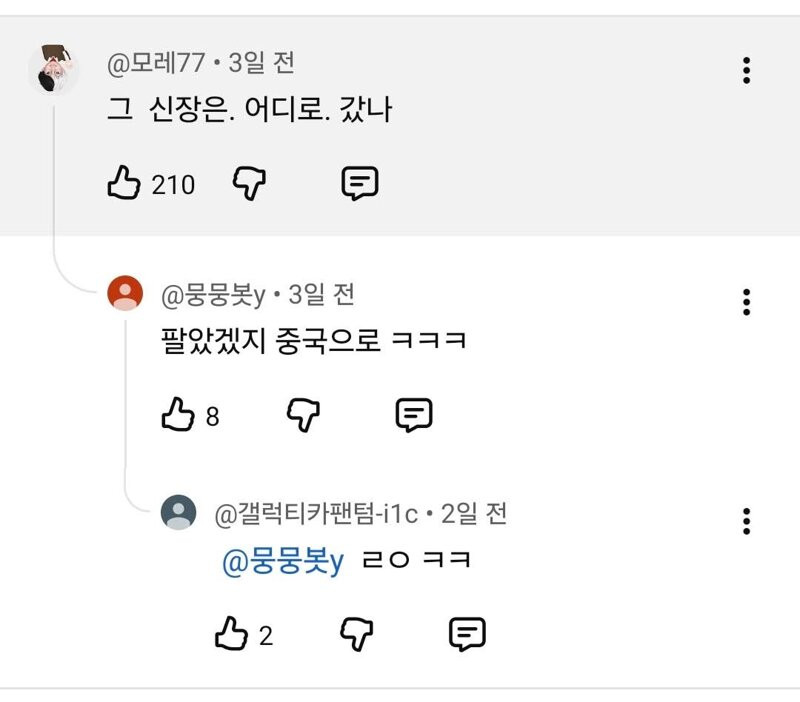The image size is (800, 702).
Task: Dislike @뭉뭉봇y's reply about 중국으로
Action: (302, 414)
